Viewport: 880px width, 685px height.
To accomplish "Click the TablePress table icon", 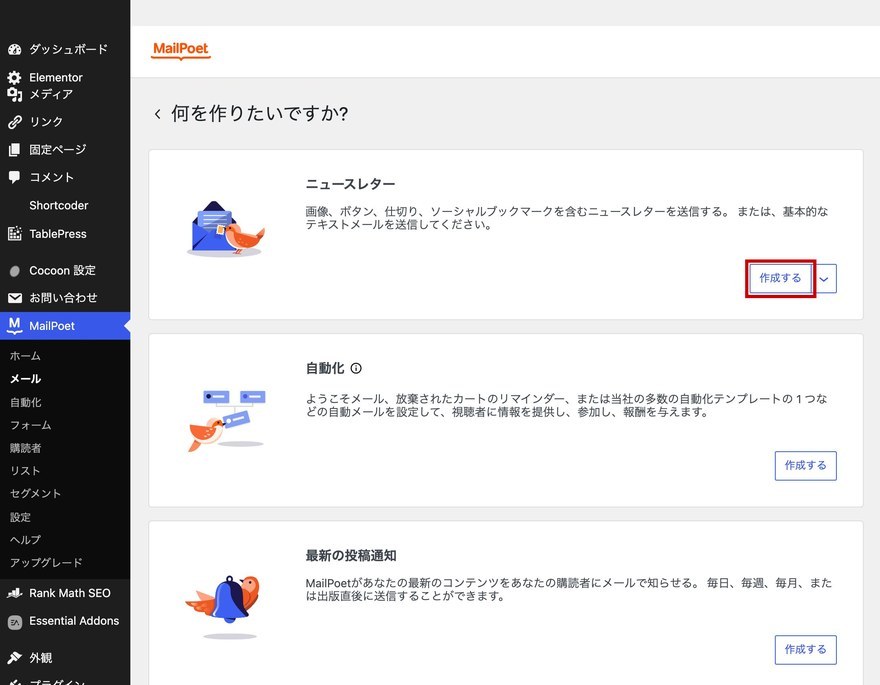I will point(15,233).
